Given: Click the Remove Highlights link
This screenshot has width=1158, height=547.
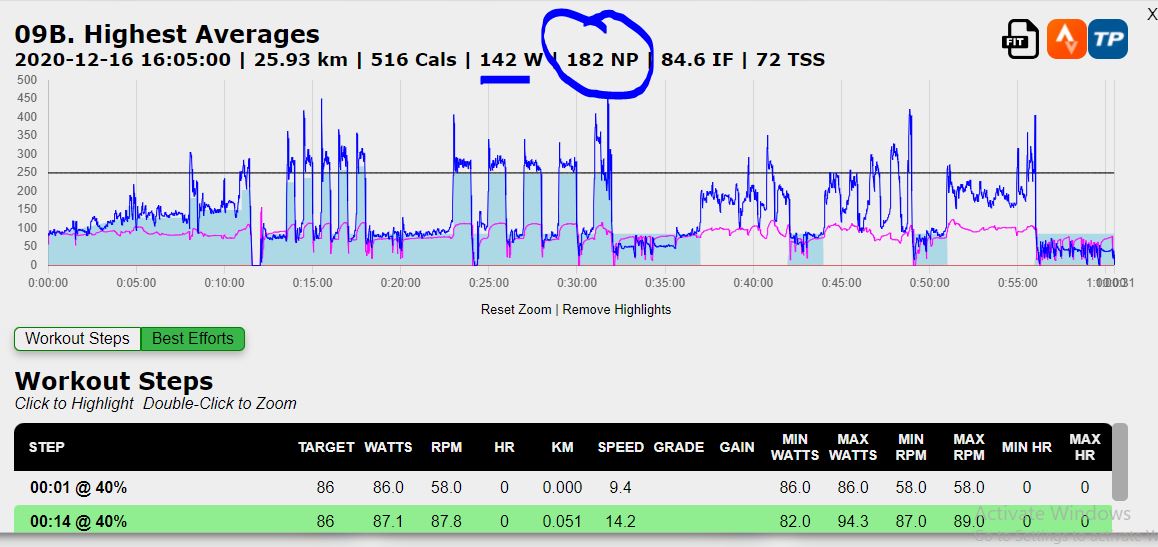Looking at the screenshot, I should [617, 309].
